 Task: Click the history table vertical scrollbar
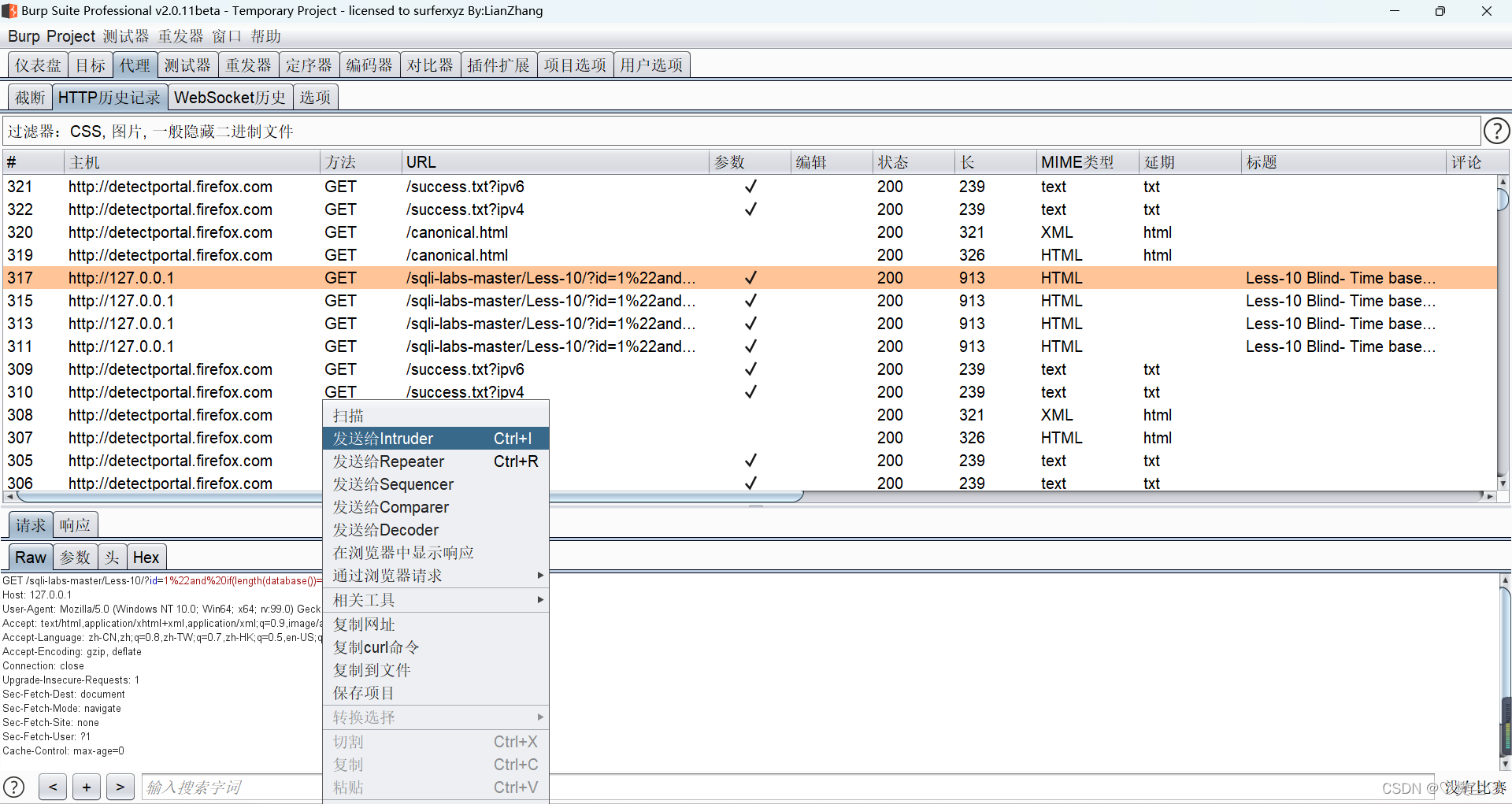point(1503,198)
